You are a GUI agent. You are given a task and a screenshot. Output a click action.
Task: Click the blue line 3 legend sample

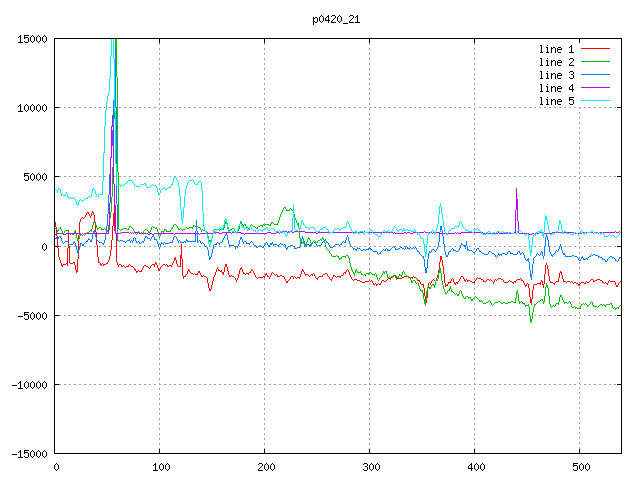point(595,75)
